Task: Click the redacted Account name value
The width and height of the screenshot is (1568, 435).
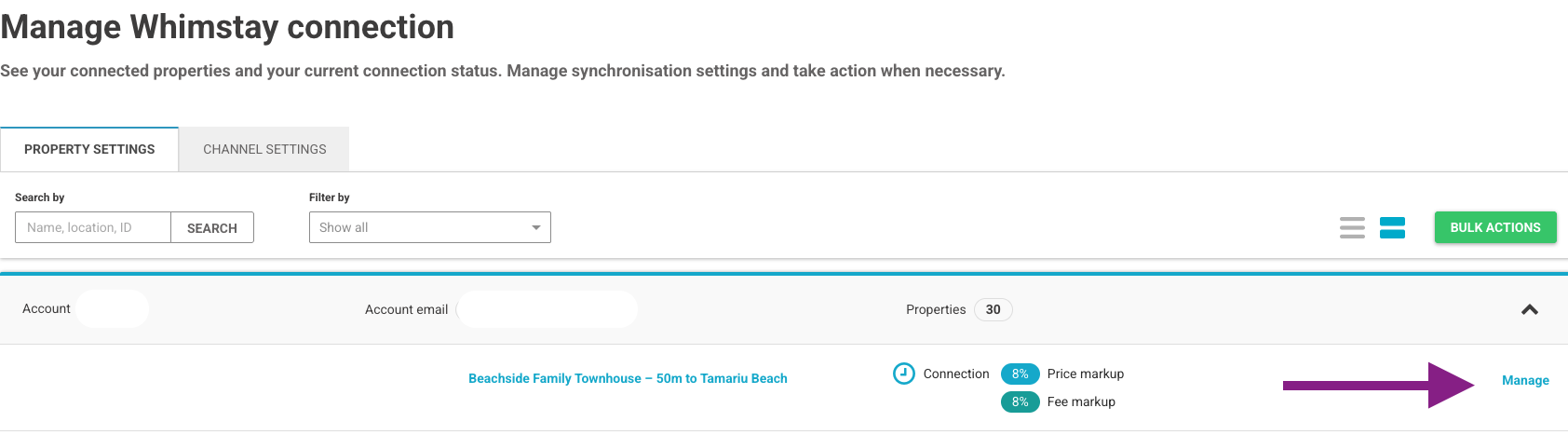Action: click(112, 308)
